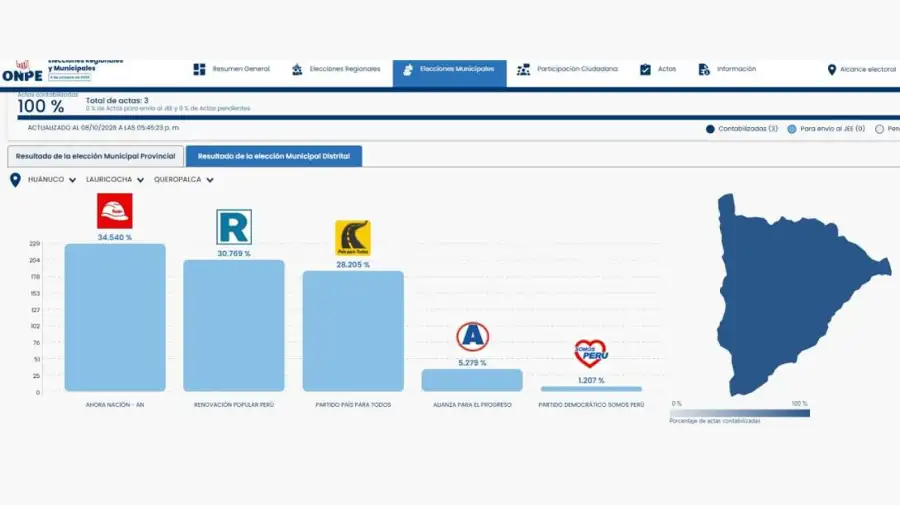Click the PARTIDO PAÍS PARA TODOS axis label
The width and height of the screenshot is (900, 505).
[353, 405]
